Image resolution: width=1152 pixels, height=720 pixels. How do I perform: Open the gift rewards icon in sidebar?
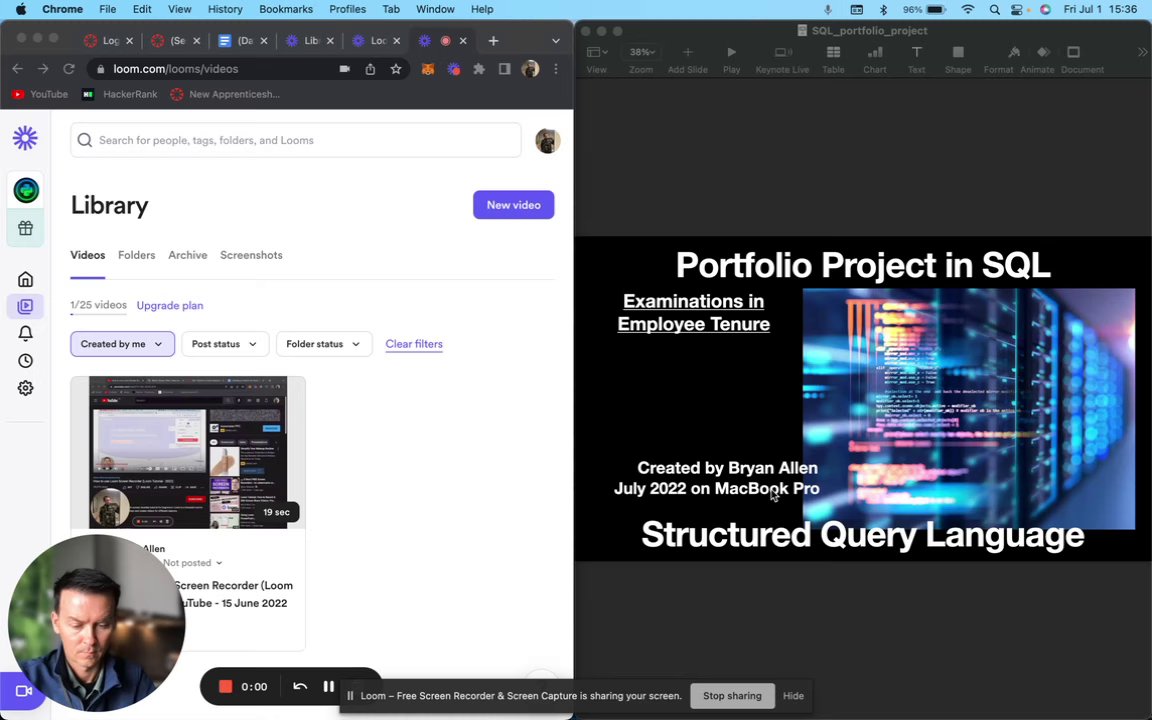(x=26, y=228)
